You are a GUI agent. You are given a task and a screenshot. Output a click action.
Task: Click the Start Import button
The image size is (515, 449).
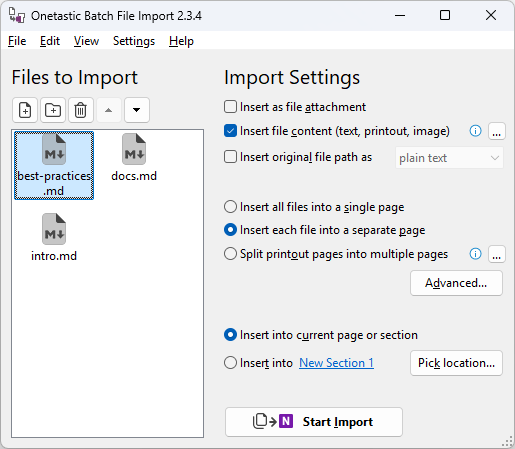tap(314, 422)
